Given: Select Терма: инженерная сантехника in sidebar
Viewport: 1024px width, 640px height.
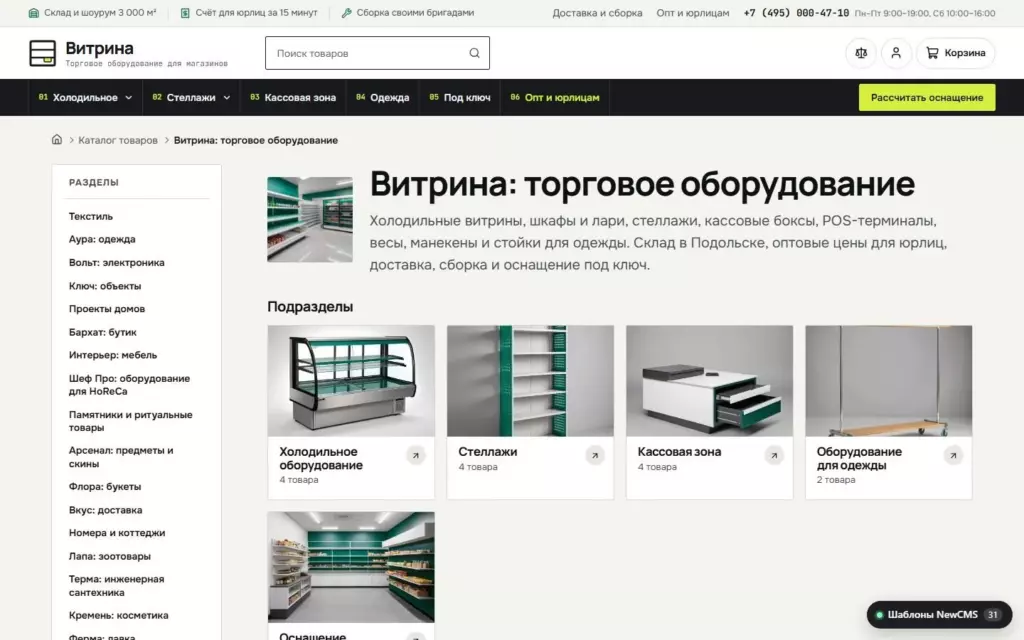Looking at the screenshot, I should [x=116, y=586].
